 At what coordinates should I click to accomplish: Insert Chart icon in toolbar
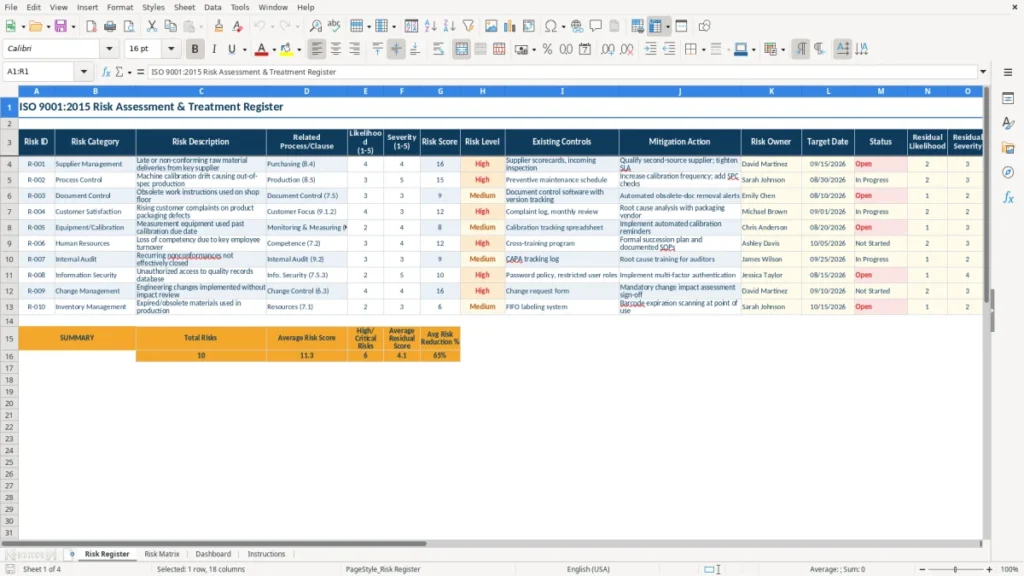[x=510, y=26]
